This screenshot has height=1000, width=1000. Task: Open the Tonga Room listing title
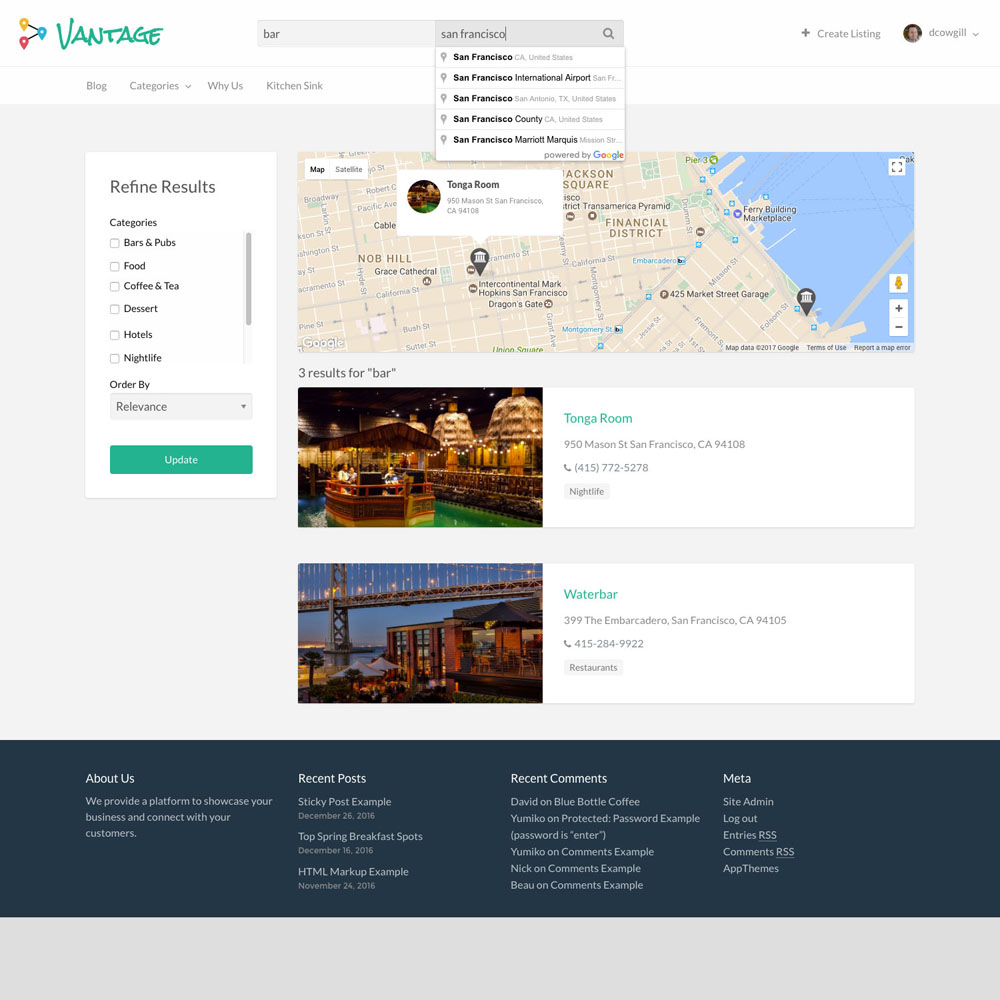click(x=598, y=418)
